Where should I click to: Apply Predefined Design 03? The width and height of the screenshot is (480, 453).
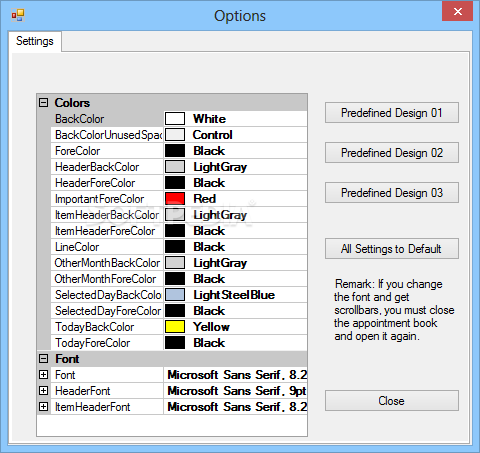pyautogui.click(x=392, y=193)
